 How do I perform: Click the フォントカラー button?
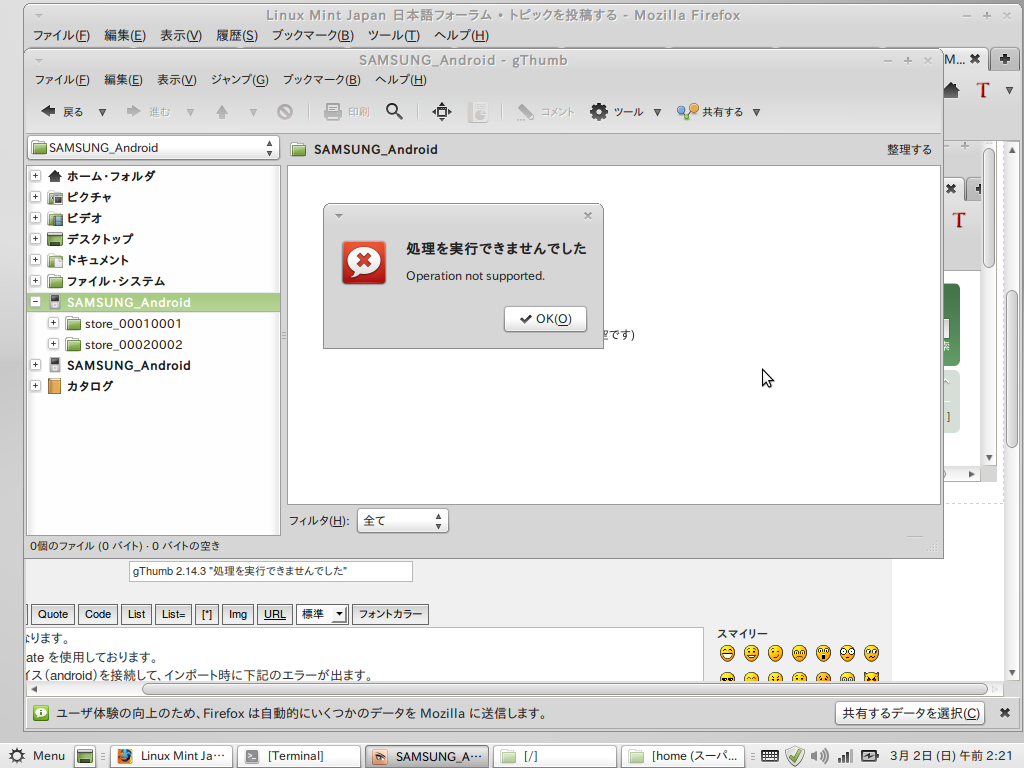coord(390,614)
